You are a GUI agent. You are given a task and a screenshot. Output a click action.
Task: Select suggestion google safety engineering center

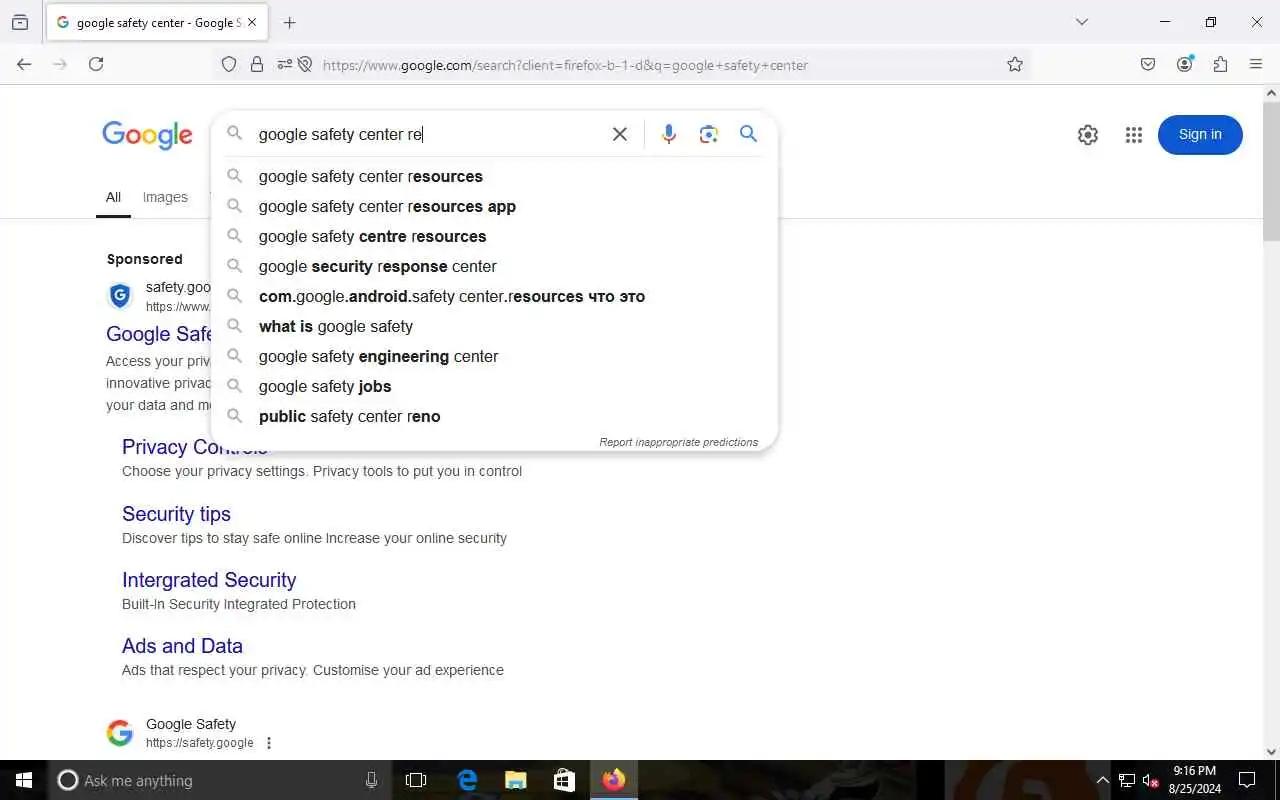tap(494, 356)
